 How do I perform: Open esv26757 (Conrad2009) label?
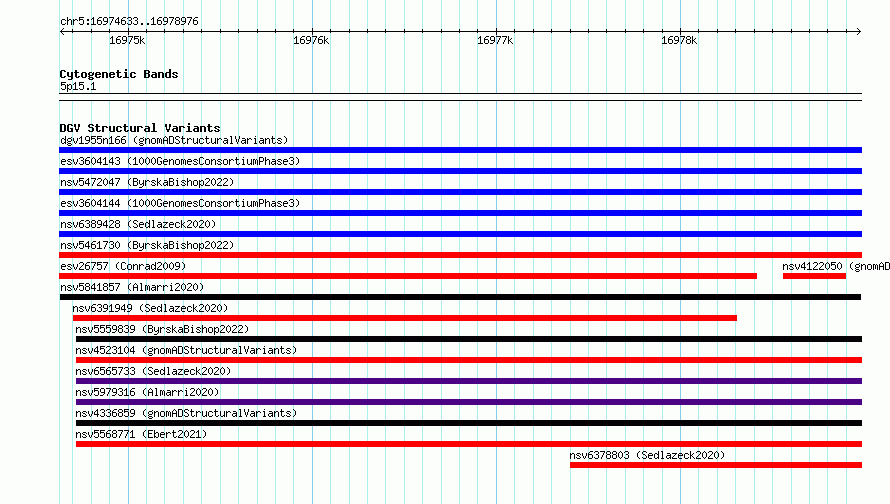point(123,266)
